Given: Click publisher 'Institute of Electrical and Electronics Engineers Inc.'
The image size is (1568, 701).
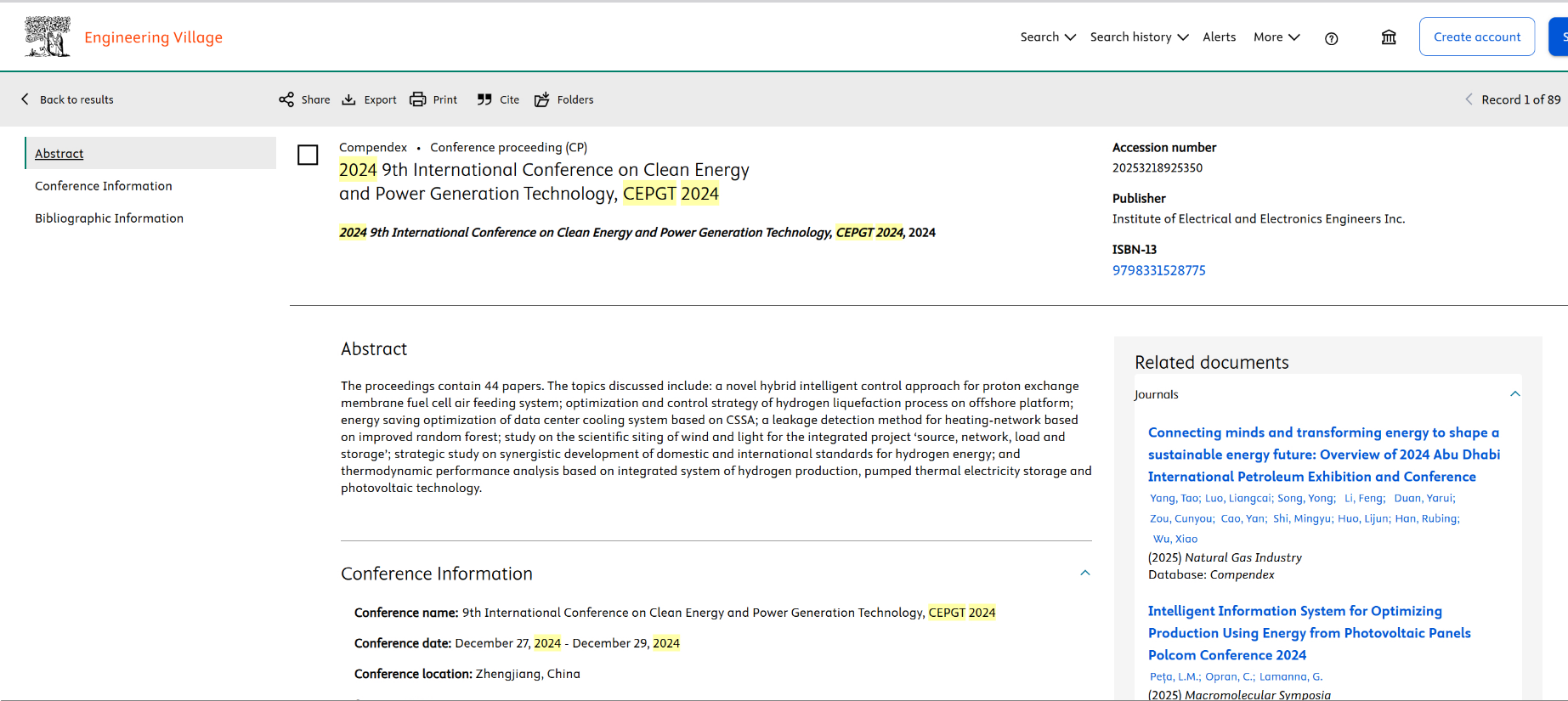Looking at the screenshot, I should tap(1259, 218).
